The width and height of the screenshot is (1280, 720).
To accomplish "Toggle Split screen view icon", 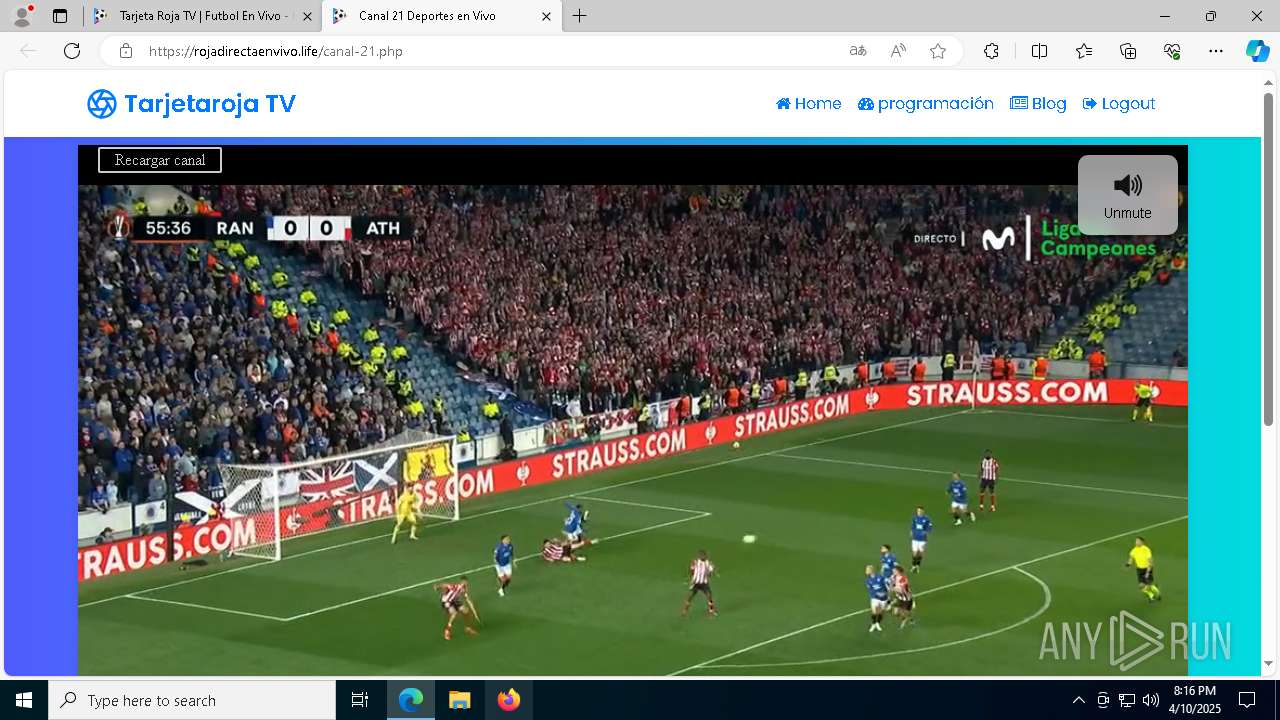I will pos(1039,51).
